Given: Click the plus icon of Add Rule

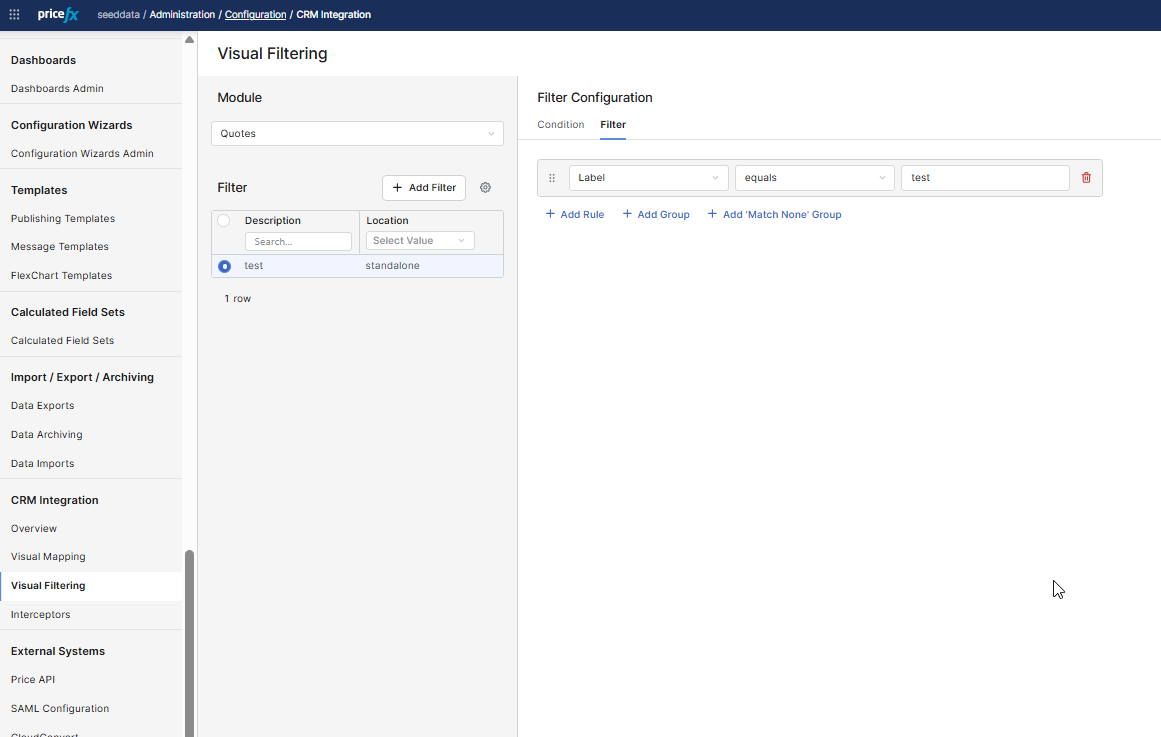Looking at the screenshot, I should tap(550, 214).
